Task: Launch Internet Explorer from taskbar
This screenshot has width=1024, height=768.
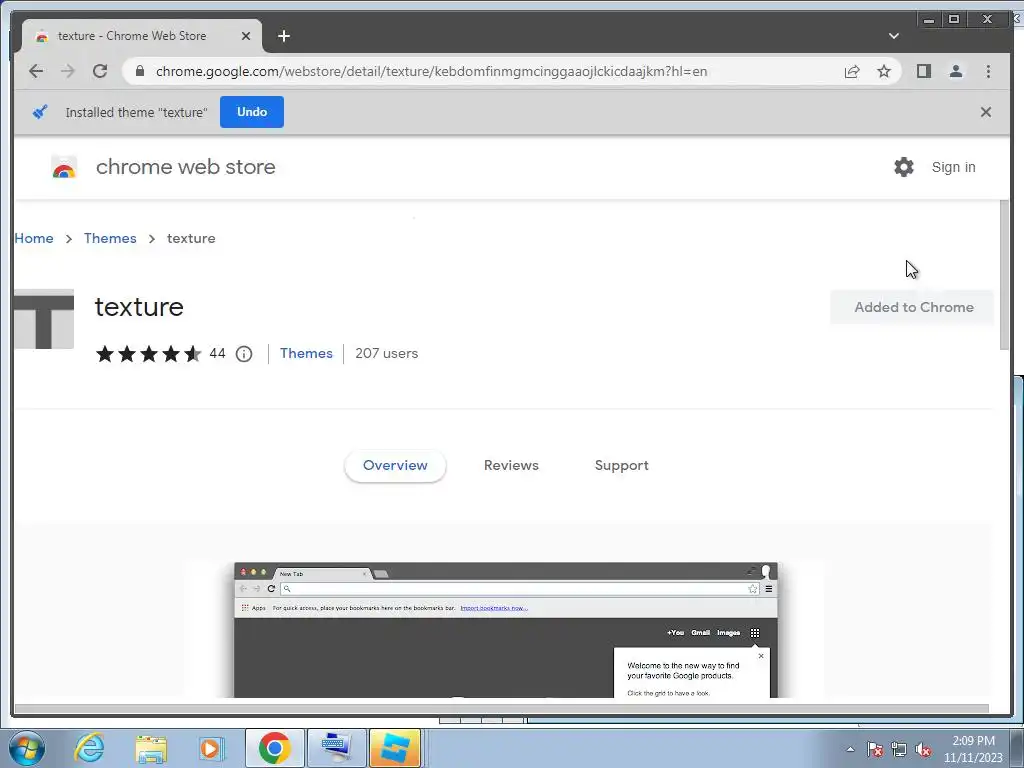Action: 89,748
